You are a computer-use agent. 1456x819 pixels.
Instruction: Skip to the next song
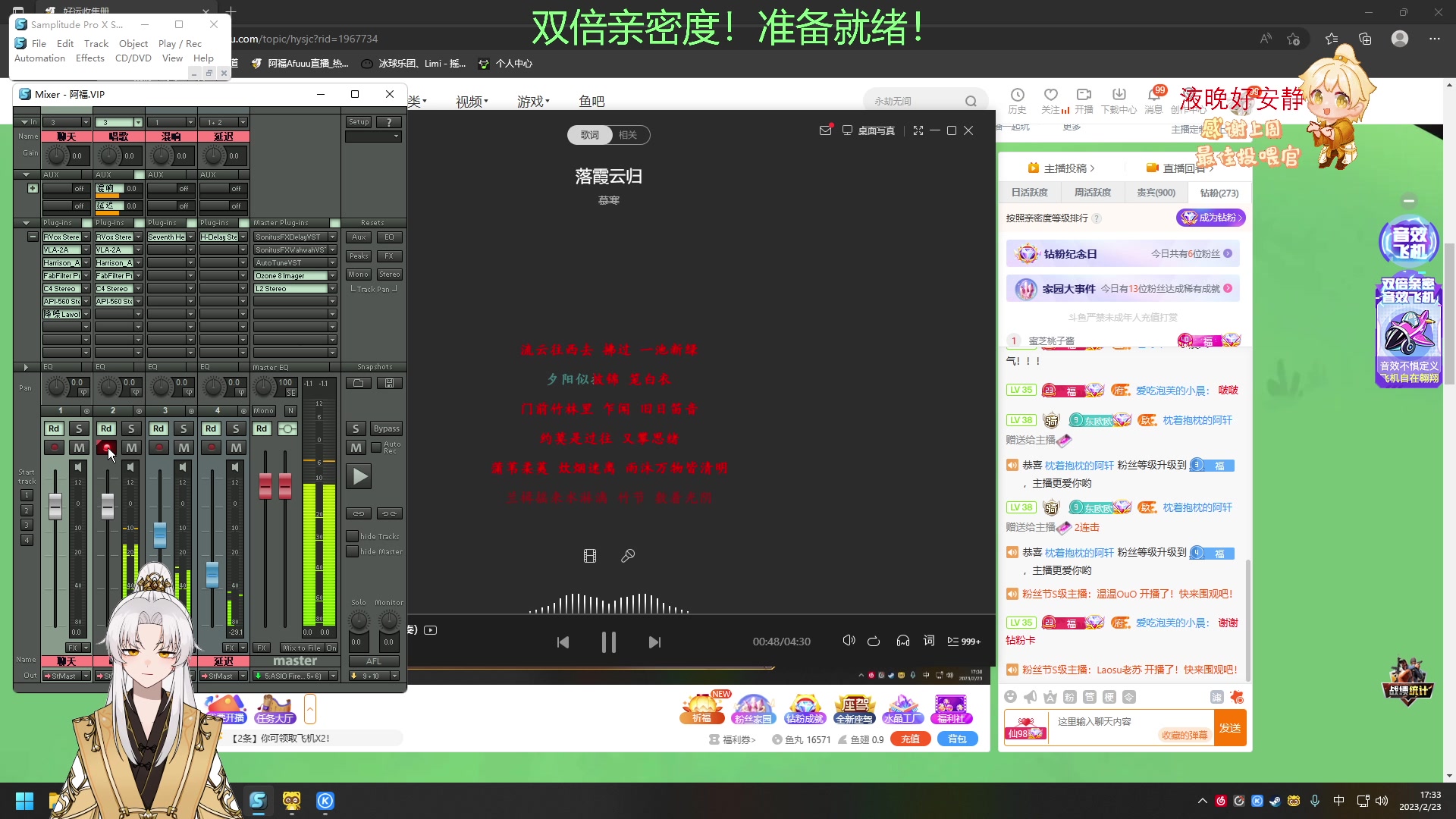[654, 642]
